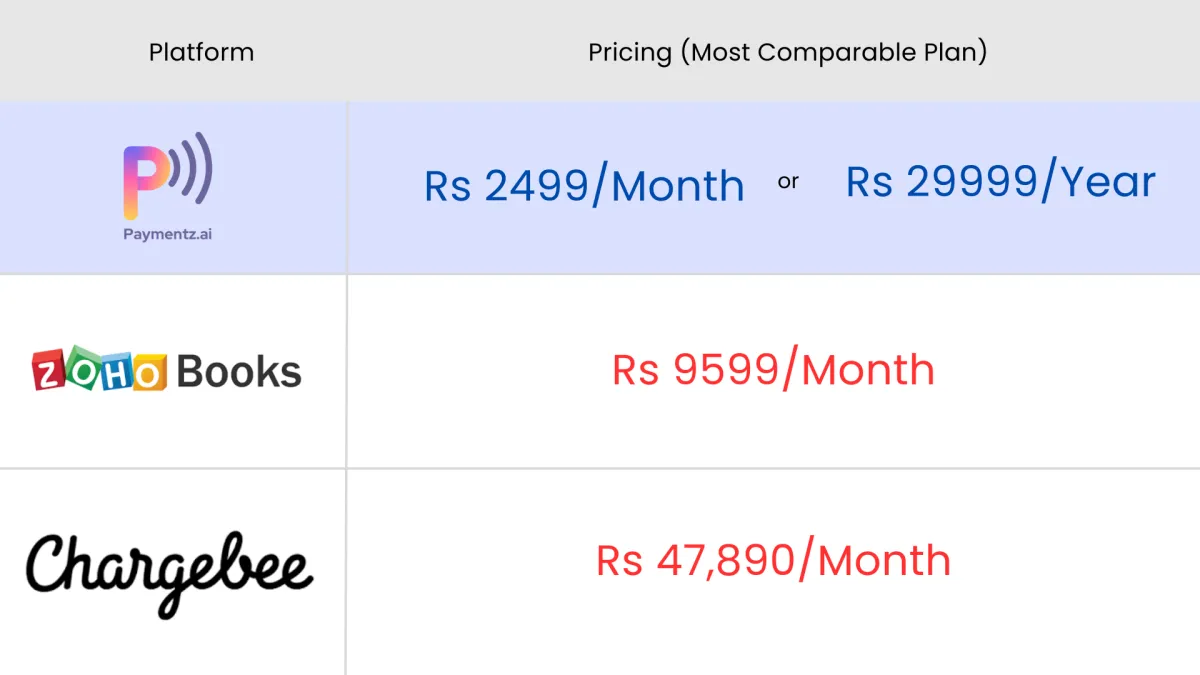
Task: Click the yellow O block in Zoho logo
Action: point(148,373)
